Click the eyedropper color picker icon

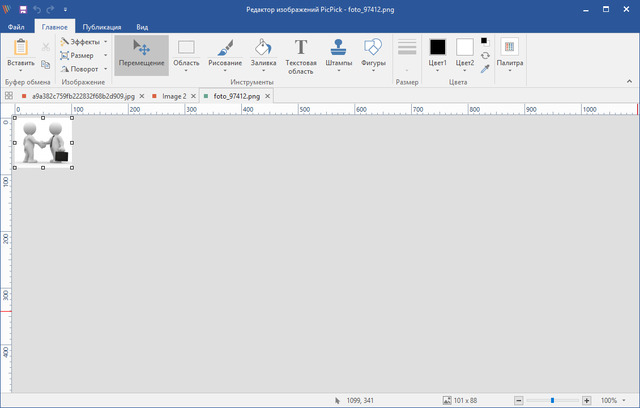pyautogui.click(x=485, y=69)
